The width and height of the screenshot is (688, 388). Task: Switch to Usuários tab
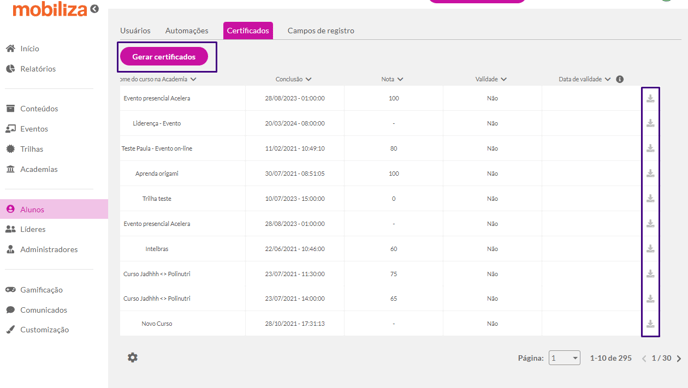click(135, 31)
